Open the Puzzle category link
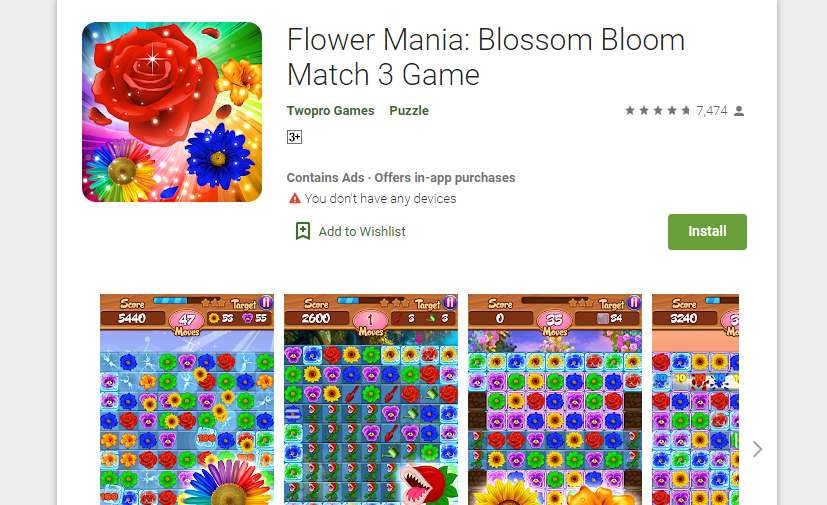 (x=409, y=111)
